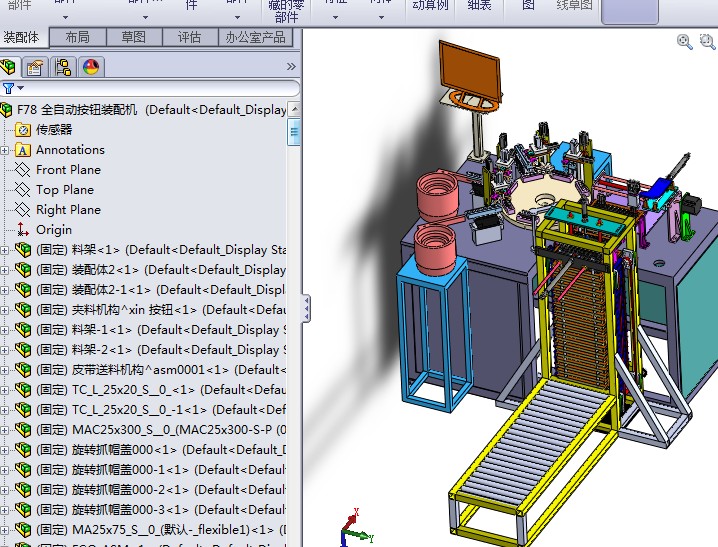Viewport: 718px width, 547px height.
Task: Switch to the 布局 ribbon tab
Action: (77, 37)
